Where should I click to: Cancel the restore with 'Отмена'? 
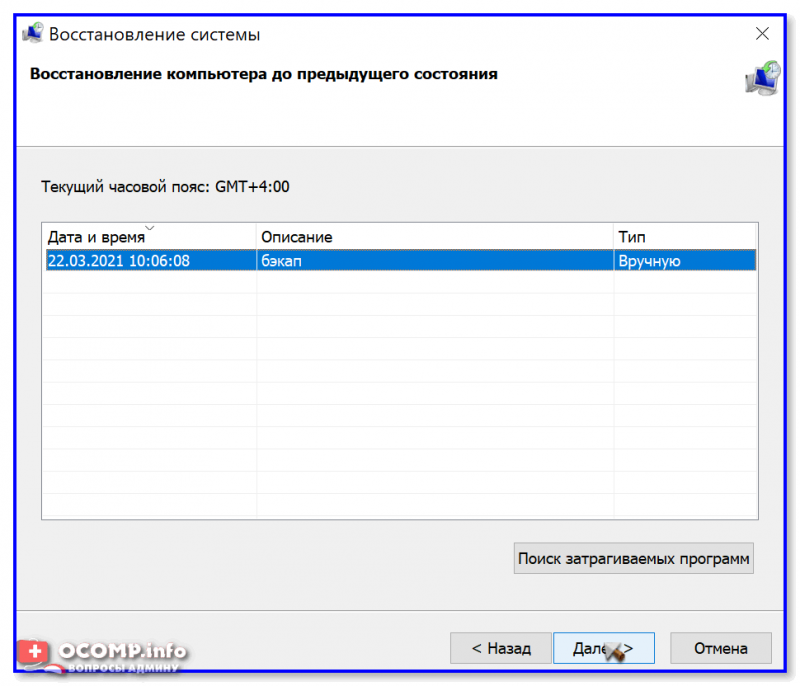pyautogui.click(x=720, y=648)
